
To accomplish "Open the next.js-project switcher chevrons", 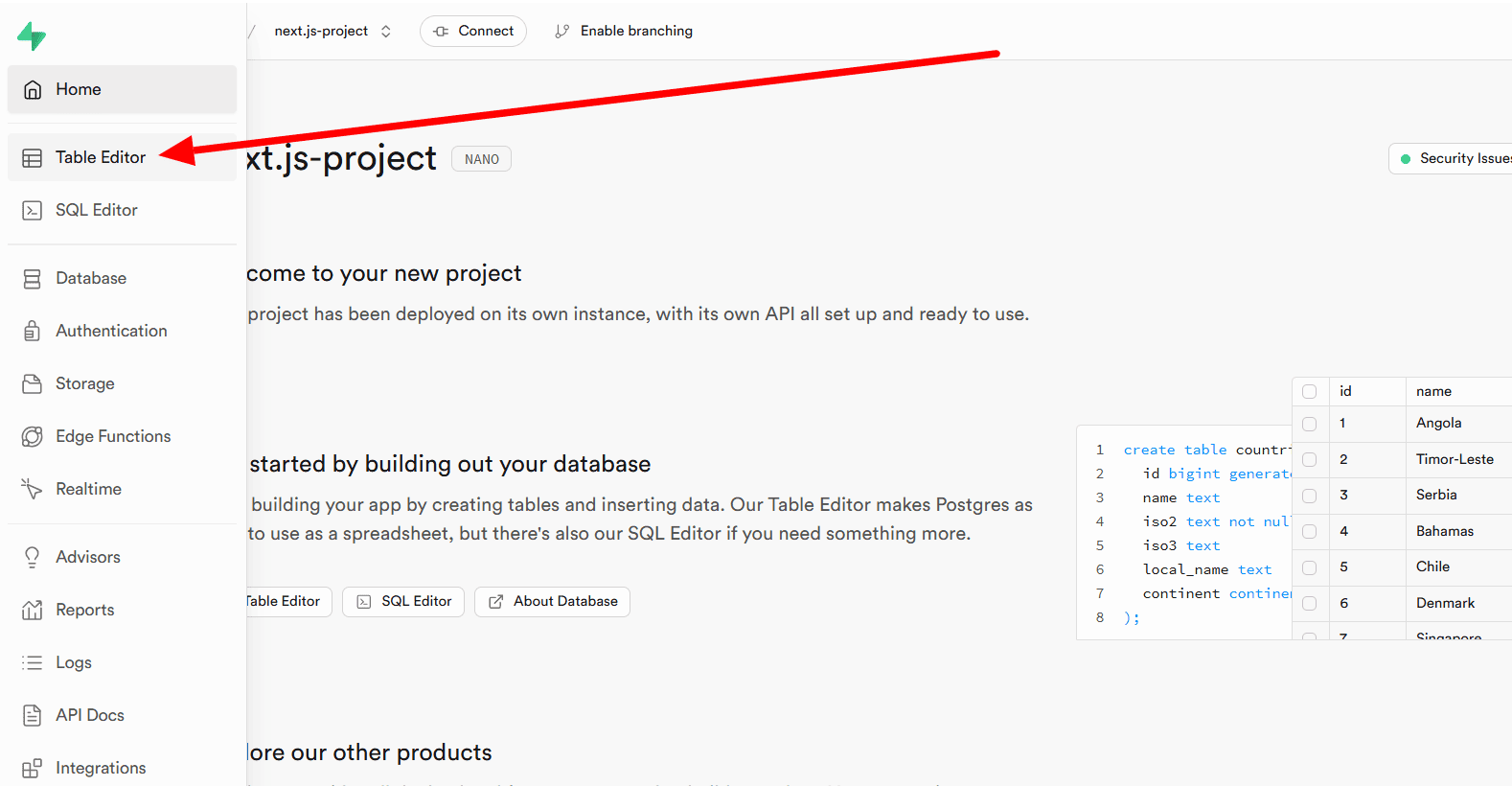I will [x=386, y=31].
